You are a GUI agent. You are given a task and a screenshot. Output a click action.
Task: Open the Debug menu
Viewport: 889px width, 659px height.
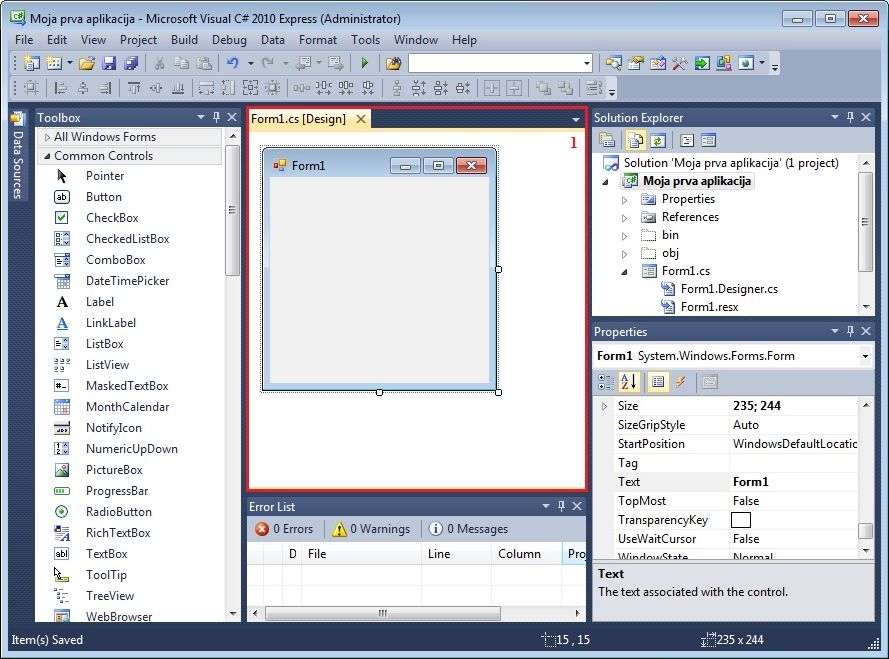pos(229,40)
